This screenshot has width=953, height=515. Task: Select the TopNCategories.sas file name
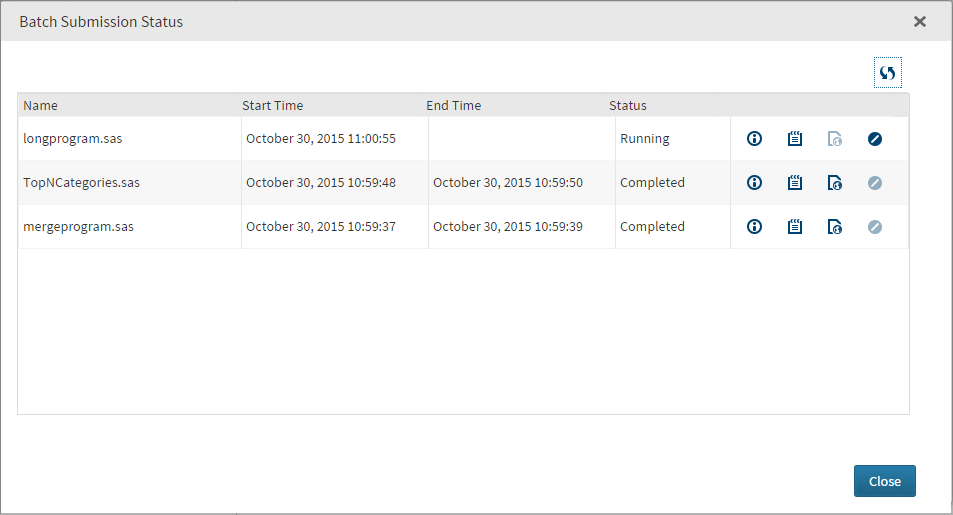coord(82,183)
